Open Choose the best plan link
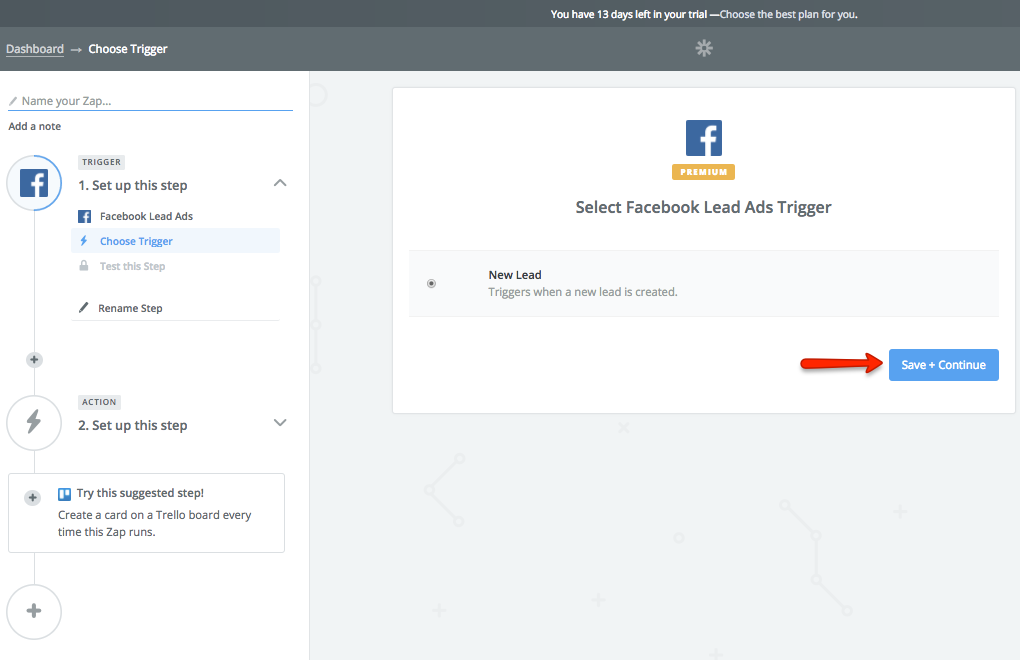Image resolution: width=1020 pixels, height=660 pixels. point(788,14)
